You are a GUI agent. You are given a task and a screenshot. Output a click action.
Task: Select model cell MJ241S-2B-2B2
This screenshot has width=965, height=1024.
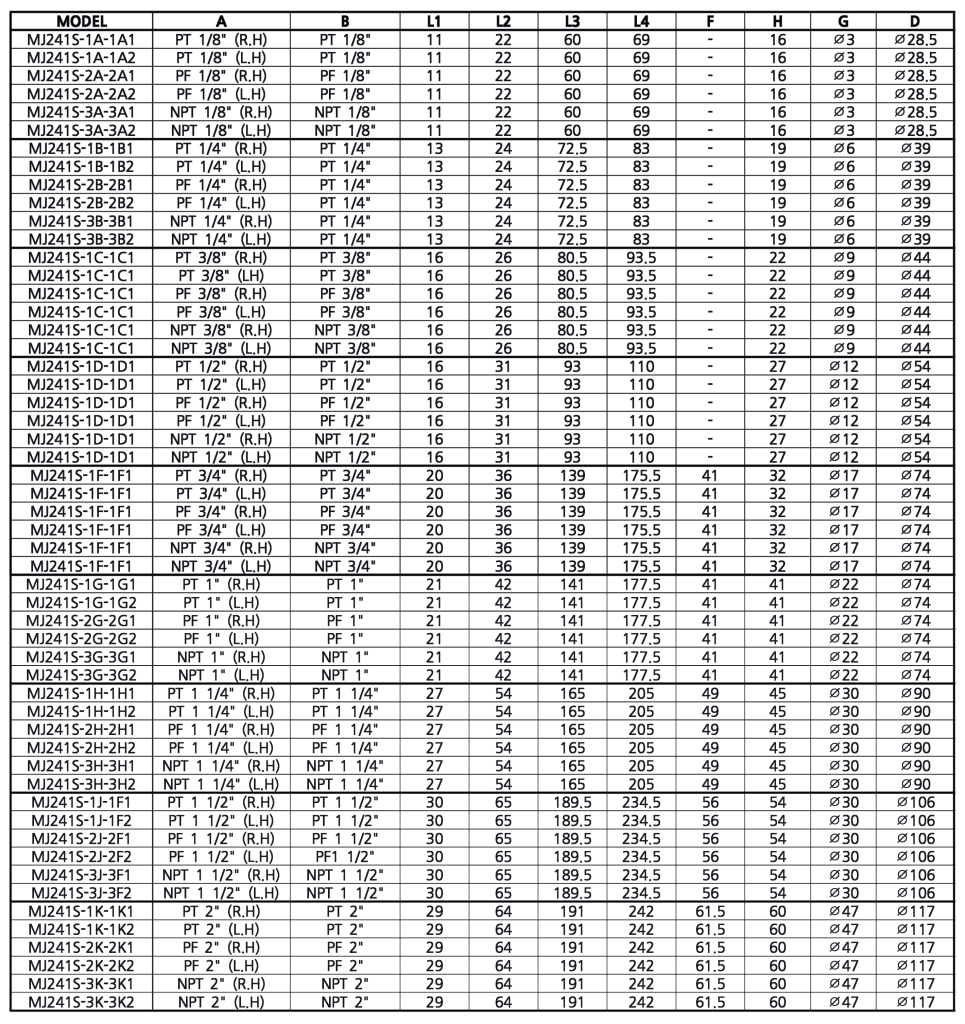point(81,203)
